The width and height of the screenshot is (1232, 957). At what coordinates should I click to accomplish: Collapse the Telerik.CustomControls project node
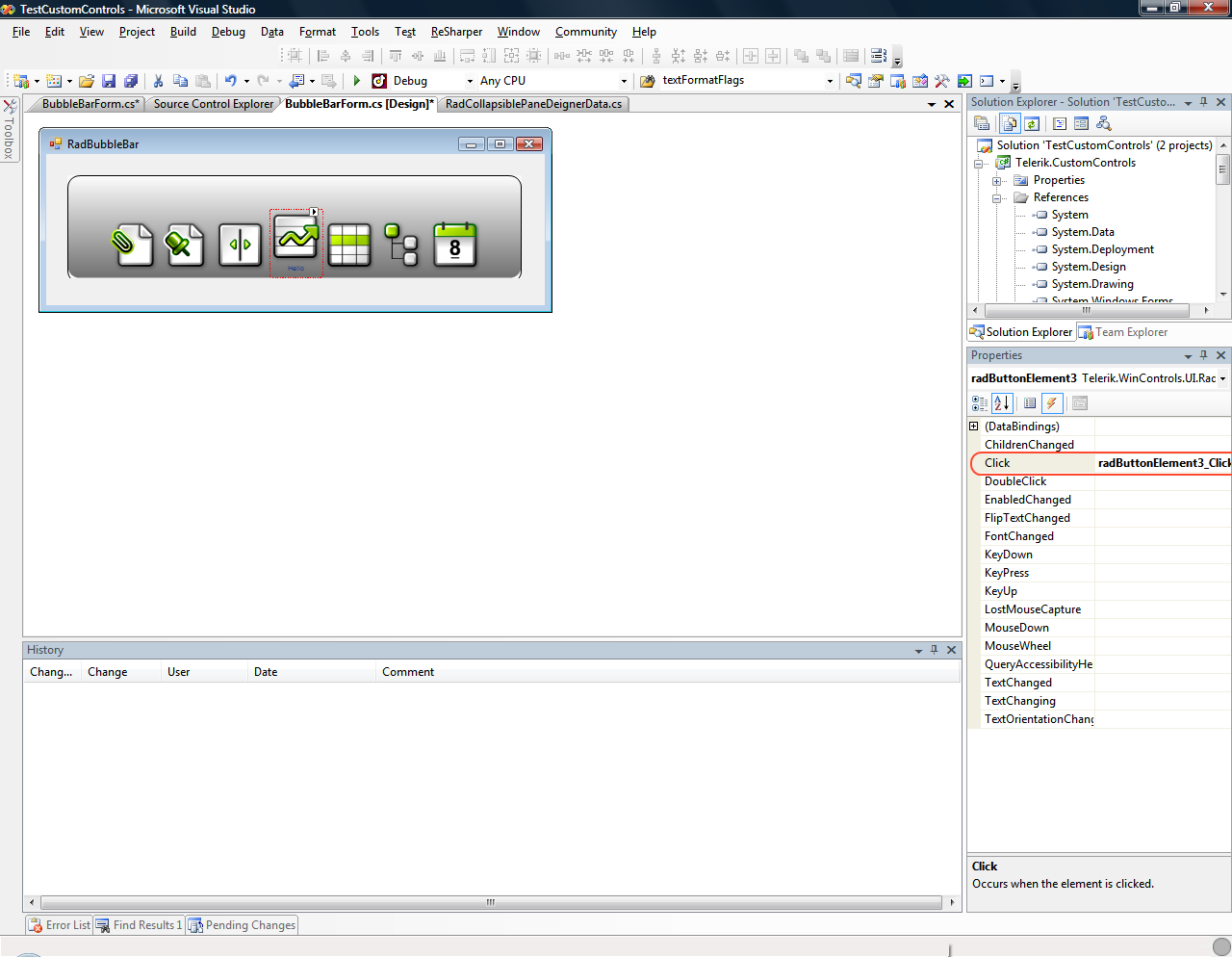coord(979,164)
